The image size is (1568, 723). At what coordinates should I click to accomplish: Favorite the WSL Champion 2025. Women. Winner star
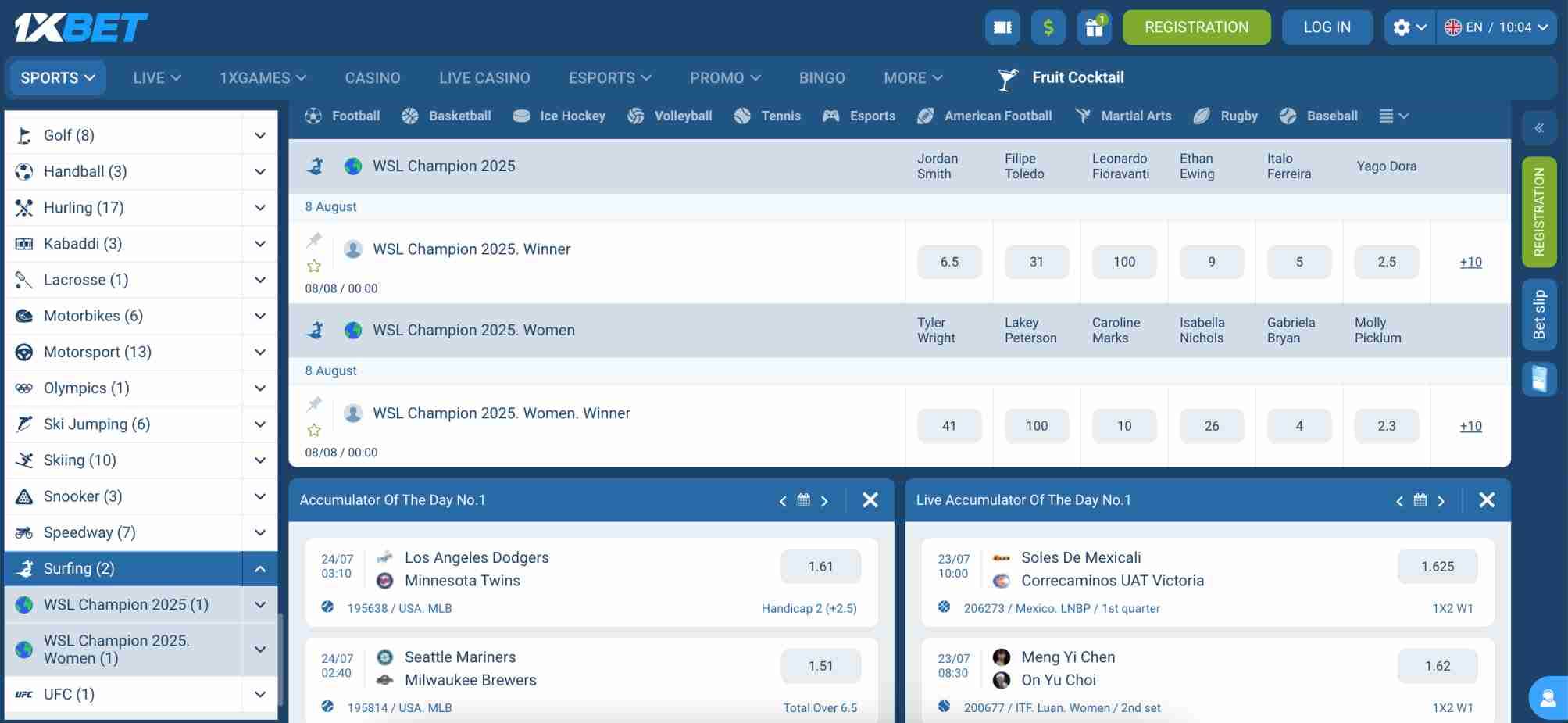314,430
